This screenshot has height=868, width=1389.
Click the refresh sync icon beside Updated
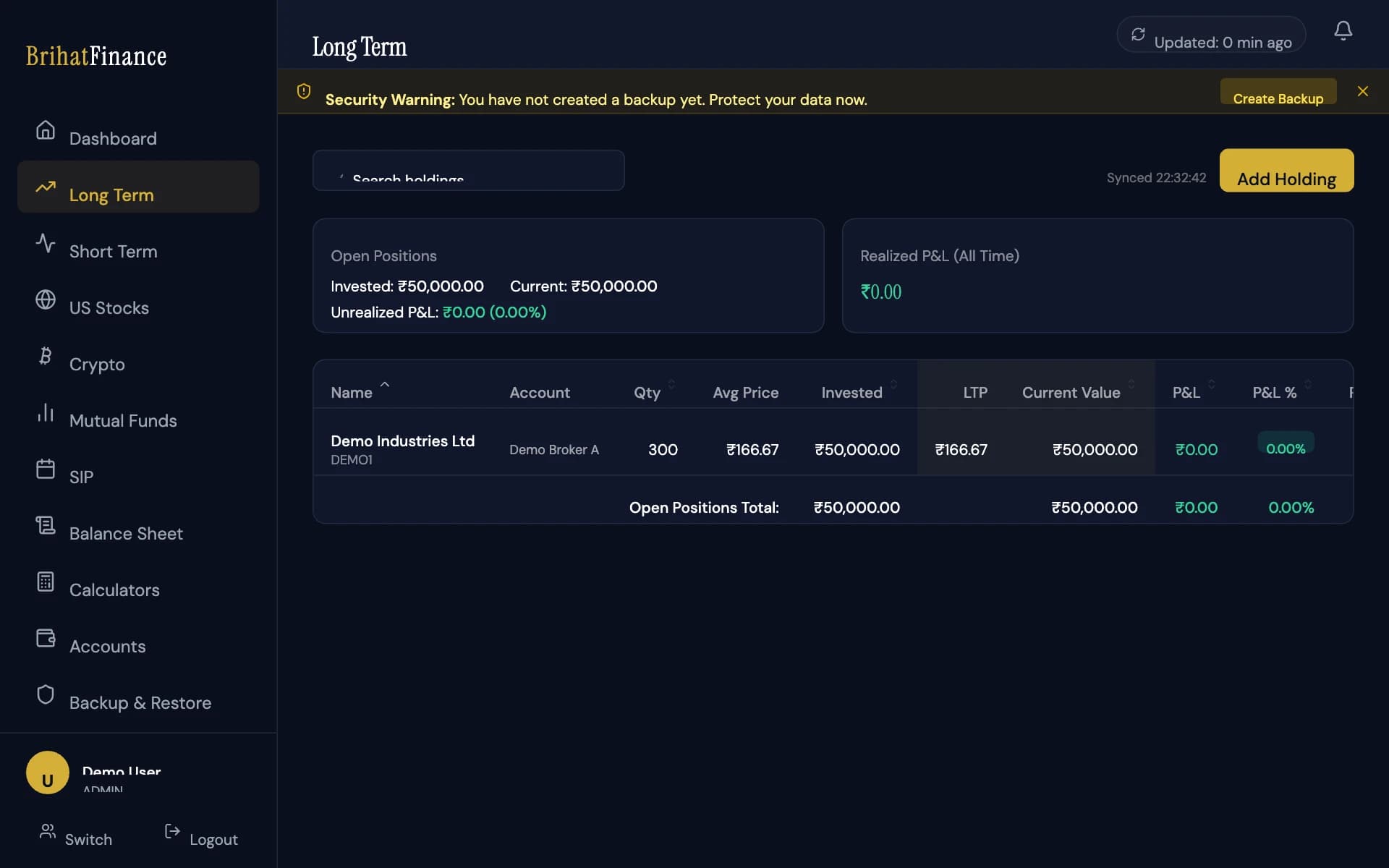click(x=1138, y=34)
